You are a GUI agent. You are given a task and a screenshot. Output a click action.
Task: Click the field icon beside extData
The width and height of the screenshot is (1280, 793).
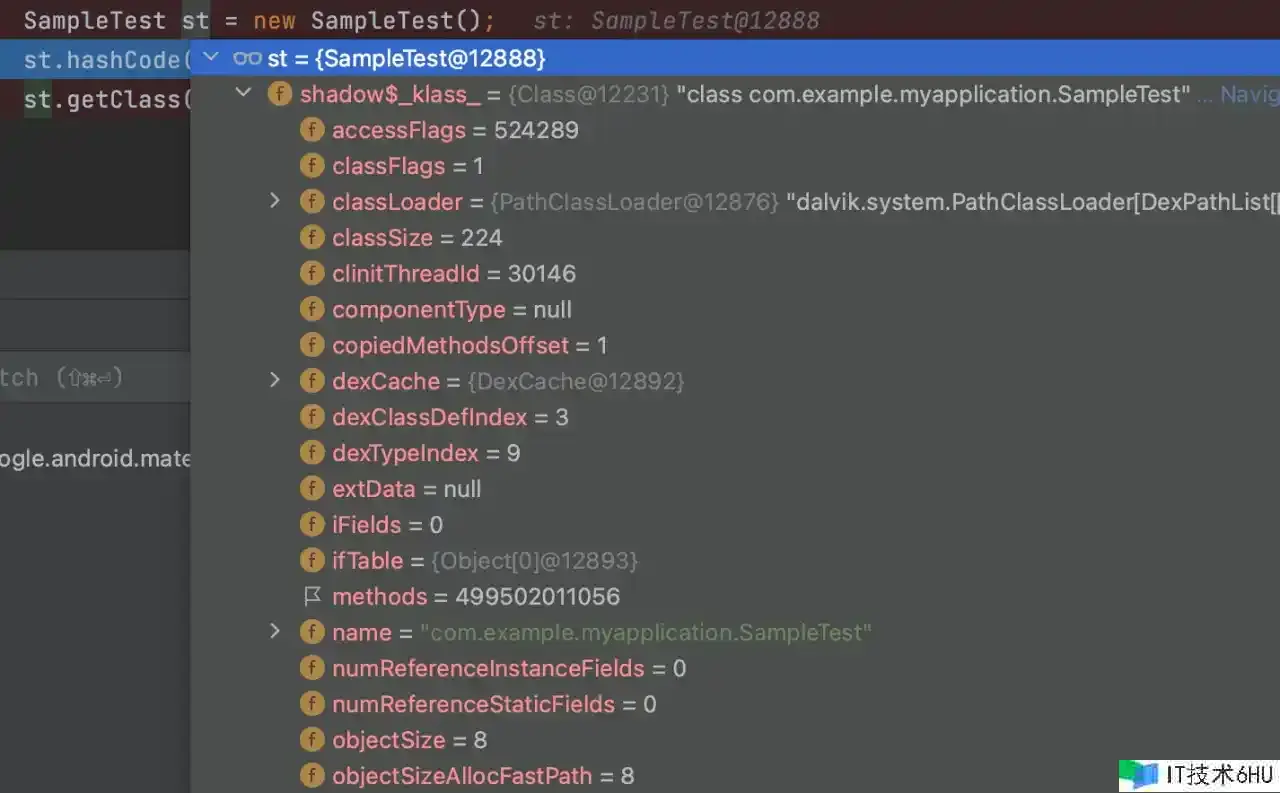pos(313,489)
